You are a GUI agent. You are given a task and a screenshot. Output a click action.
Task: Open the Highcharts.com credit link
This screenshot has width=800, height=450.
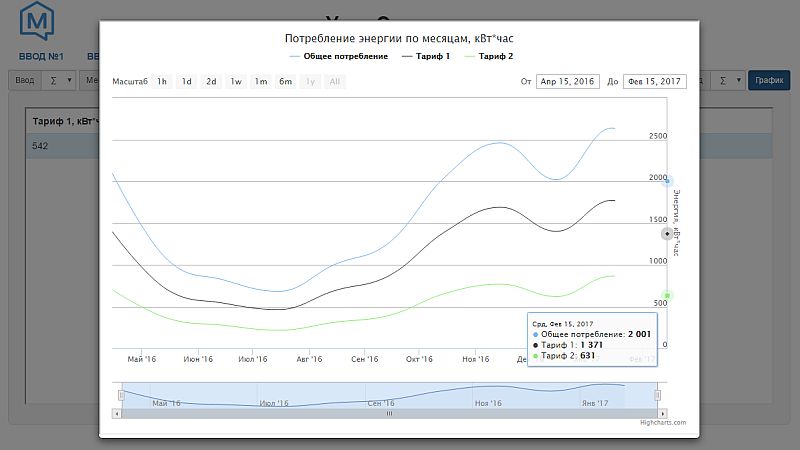[663, 423]
